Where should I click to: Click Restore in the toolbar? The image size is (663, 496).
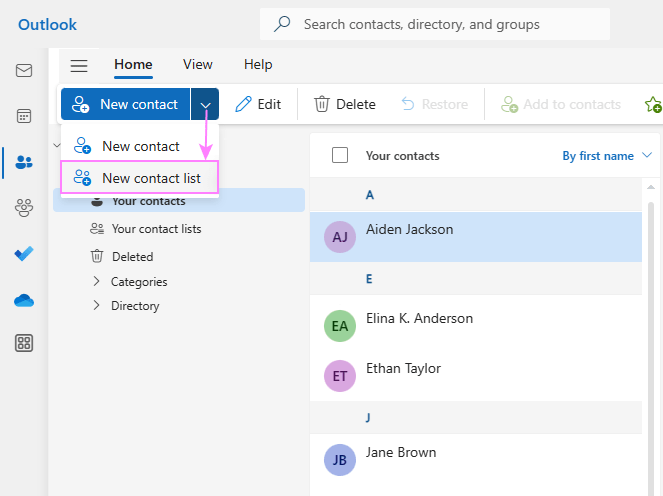pyautogui.click(x=434, y=104)
